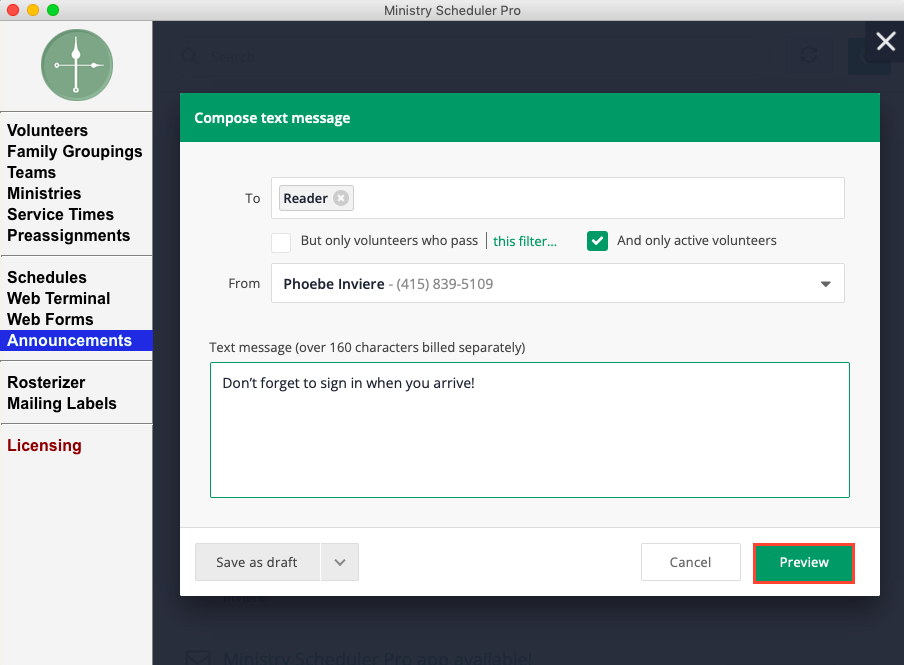Cancel the text message
Image resolution: width=904 pixels, height=665 pixels.
(x=690, y=562)
